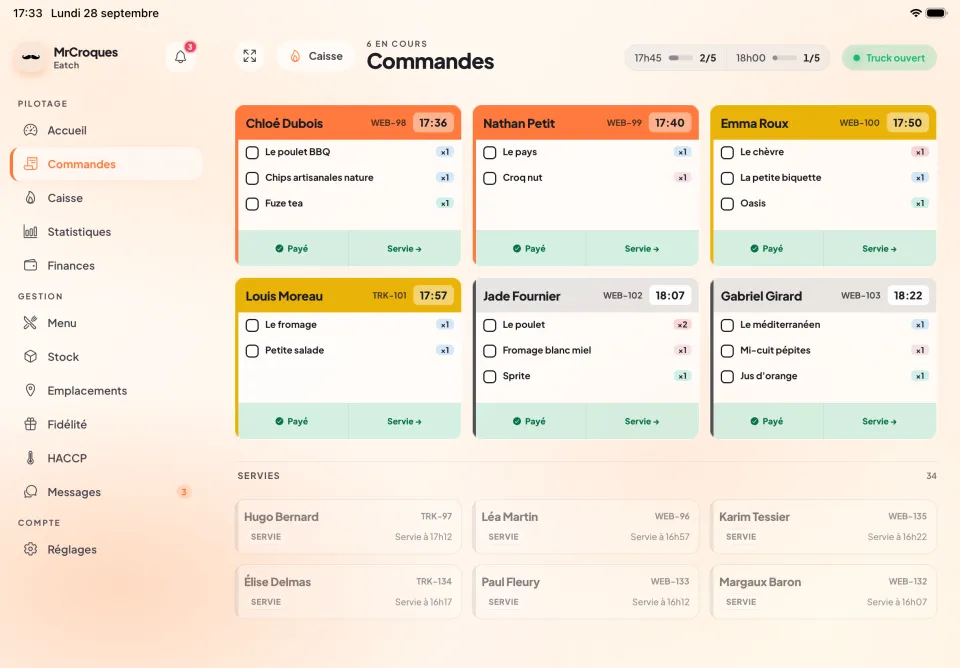Screen dimensions: 960x668
Task: Check Le fromage item
Action: coord(252,325)
